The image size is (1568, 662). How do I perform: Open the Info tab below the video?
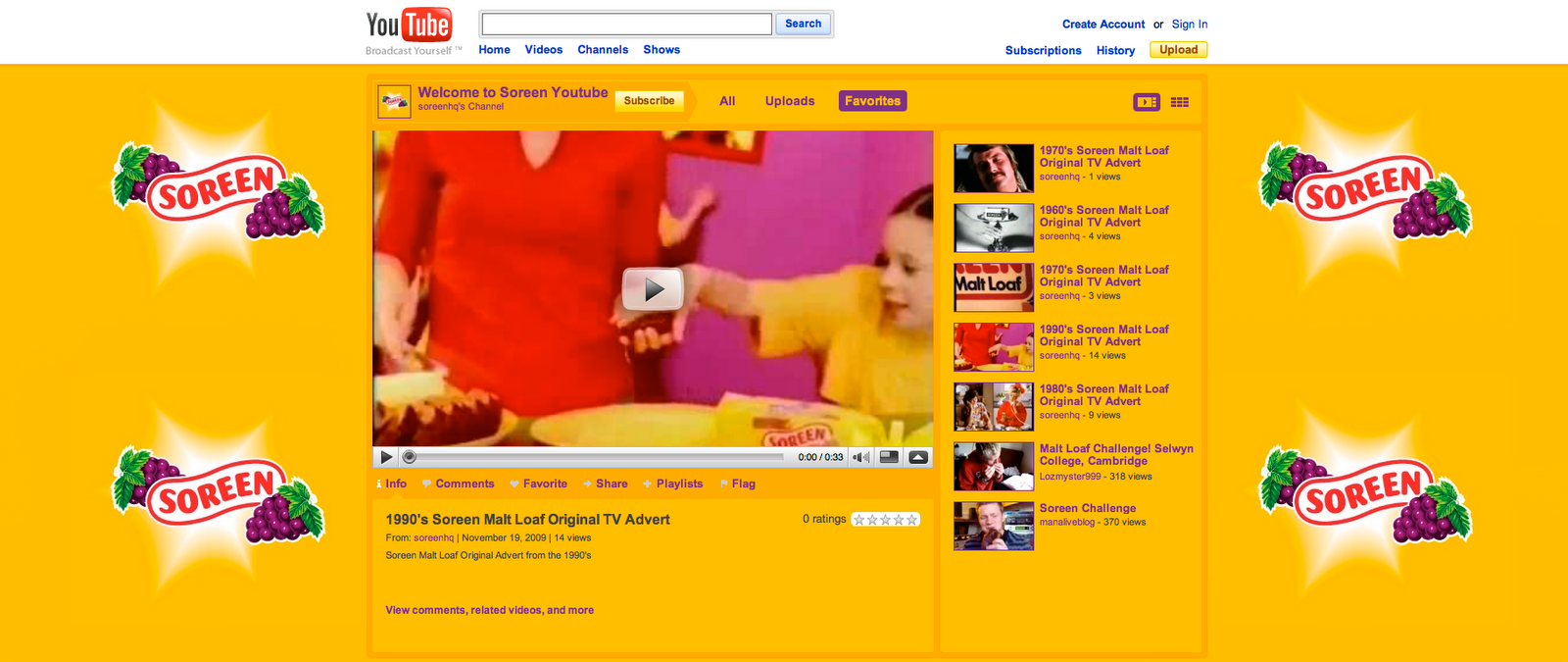[392, 484]
